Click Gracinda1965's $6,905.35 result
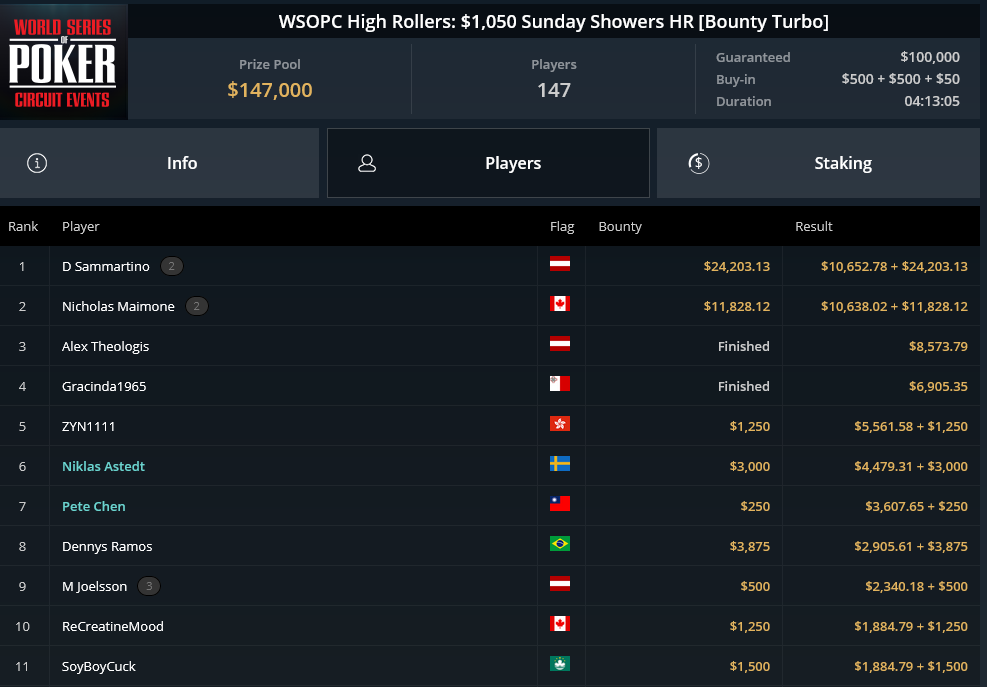987x687 pixels. pyautogui.click(x=938, y=387)
